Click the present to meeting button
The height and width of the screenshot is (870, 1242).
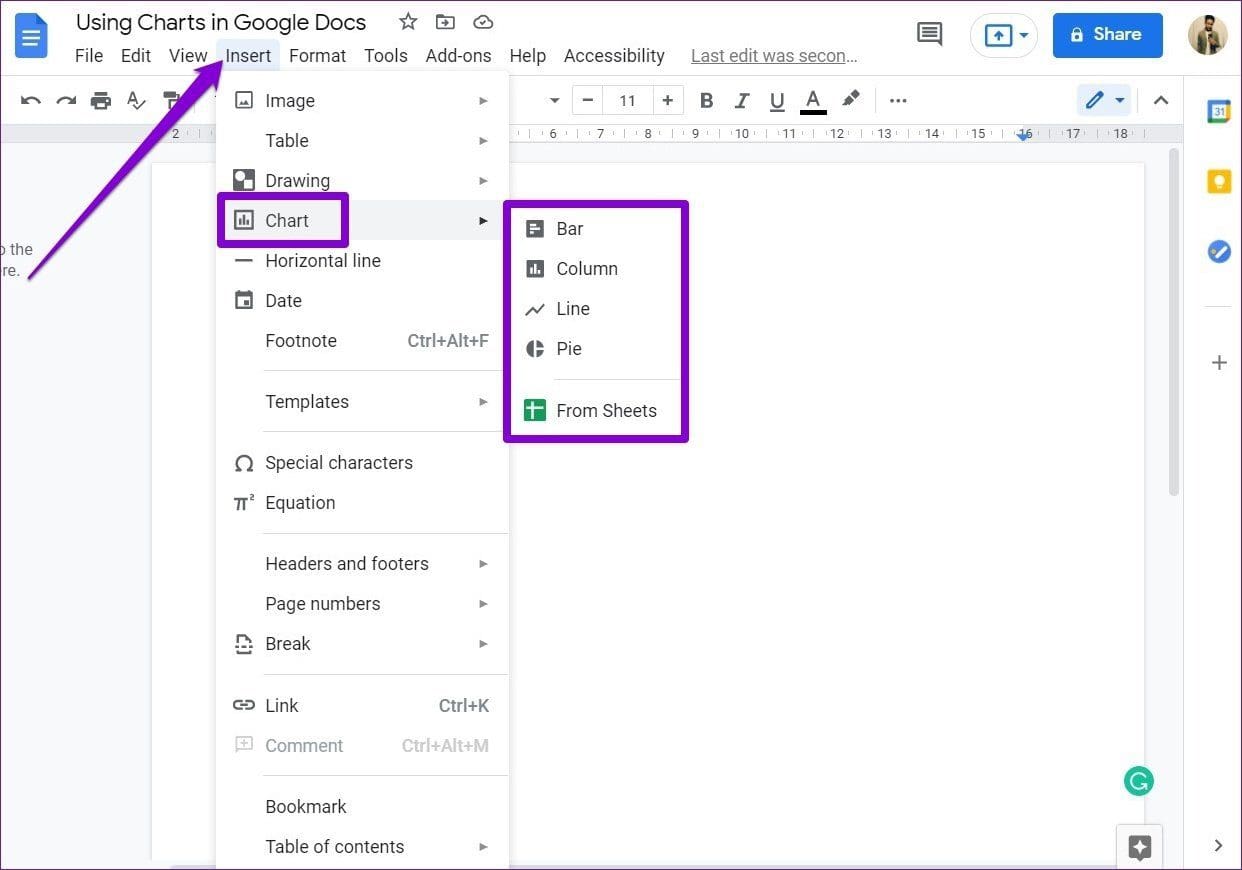(x=1004, y=35)
